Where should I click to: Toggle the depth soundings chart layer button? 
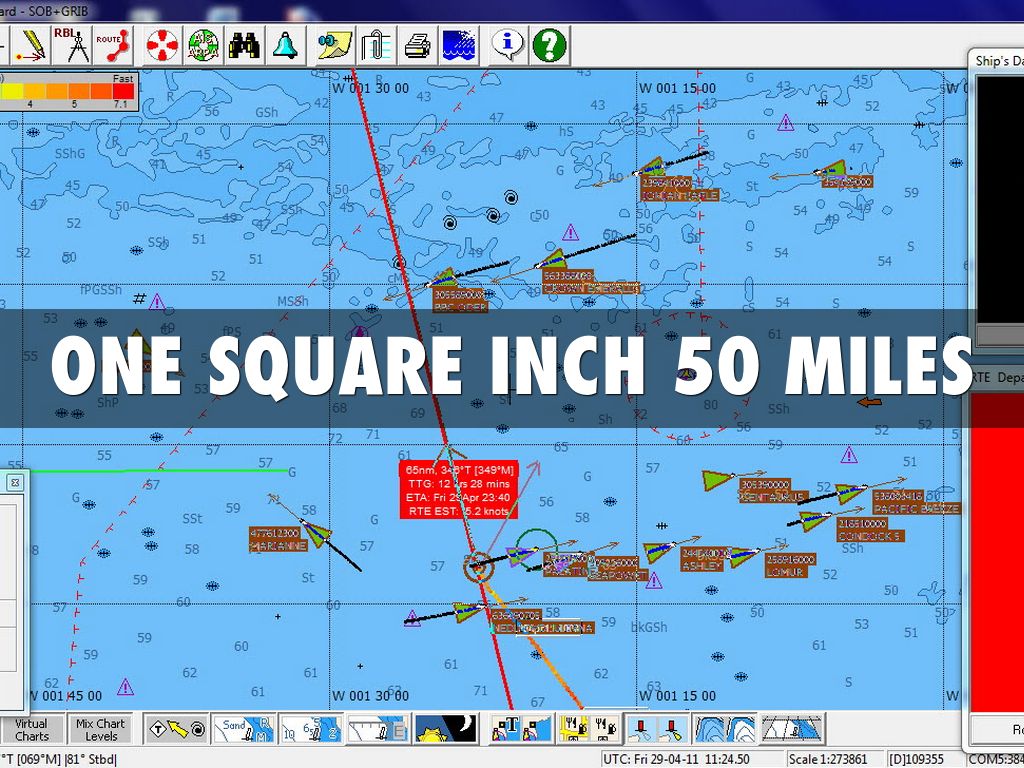(309, 729)
